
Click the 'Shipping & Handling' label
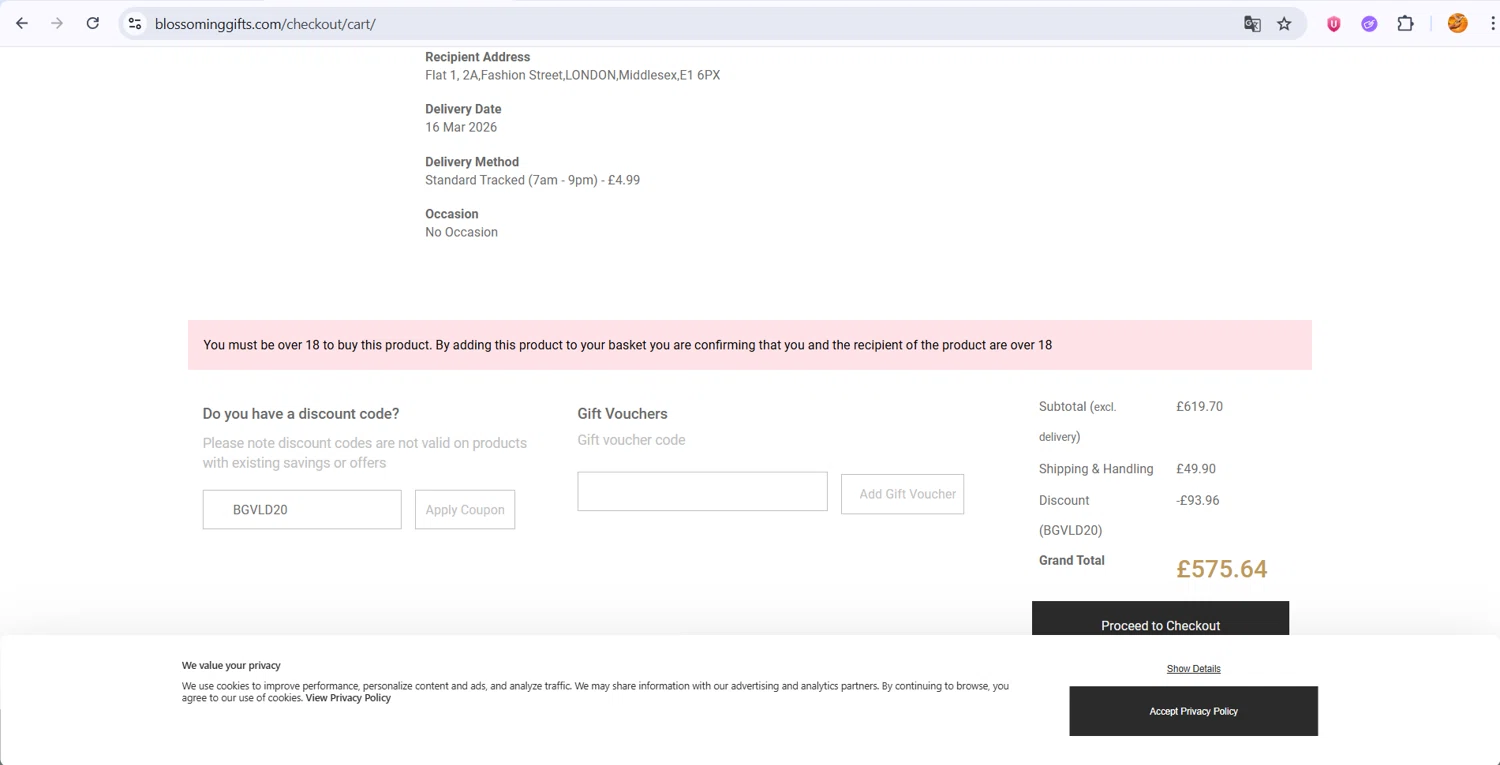[x=1096, y=469]
